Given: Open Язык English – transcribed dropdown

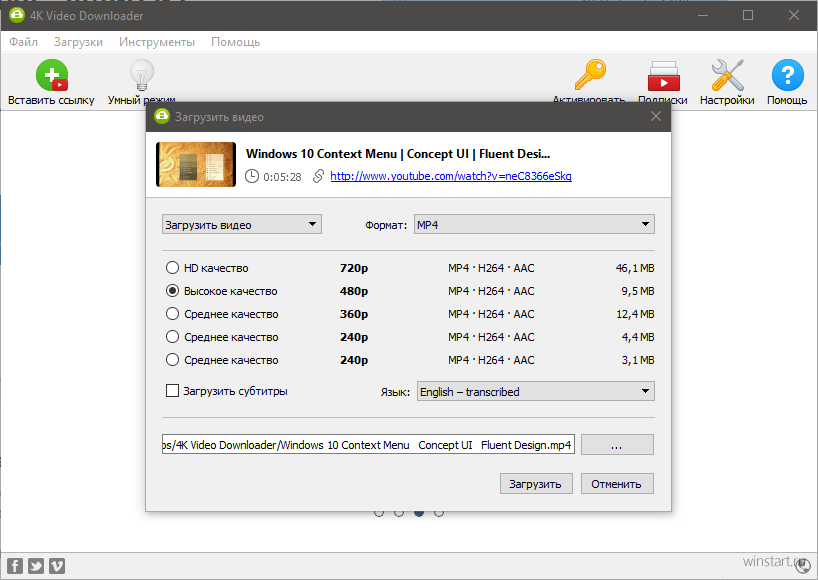Looking at the screenshot, I should pyautogui.click(x=536, y=391).
